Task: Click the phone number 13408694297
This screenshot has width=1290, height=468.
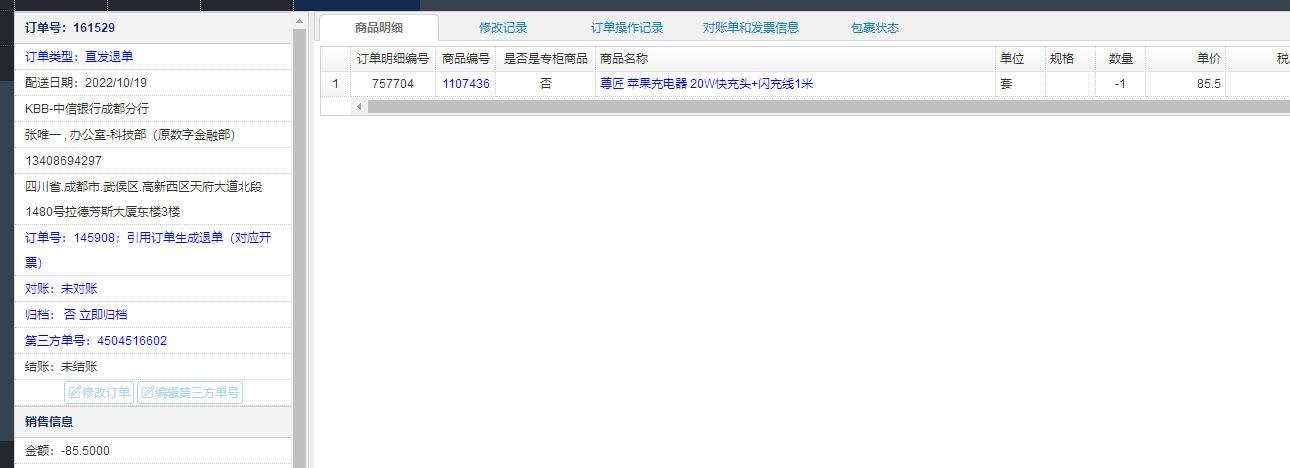Action: (x=63, y=160)
